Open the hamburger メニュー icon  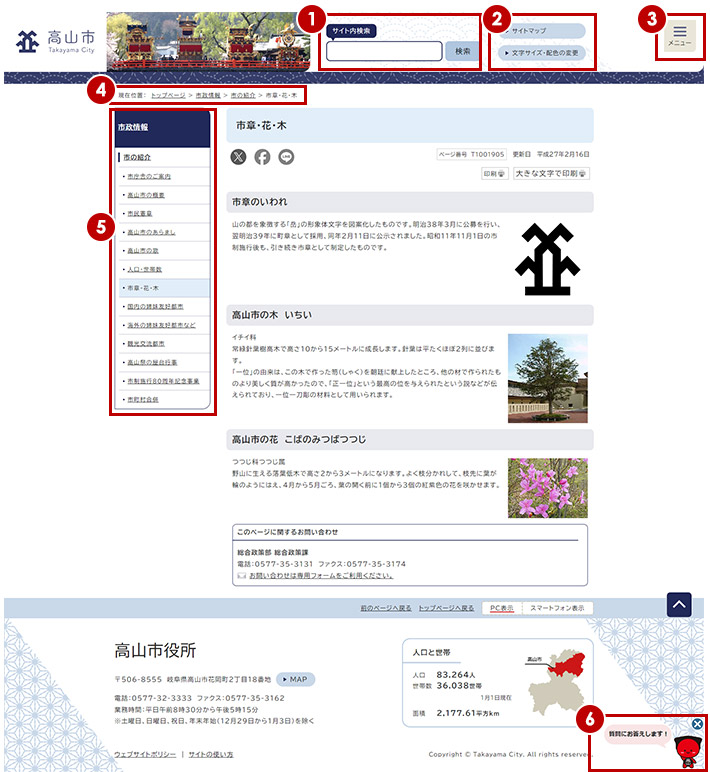point(679,37)
